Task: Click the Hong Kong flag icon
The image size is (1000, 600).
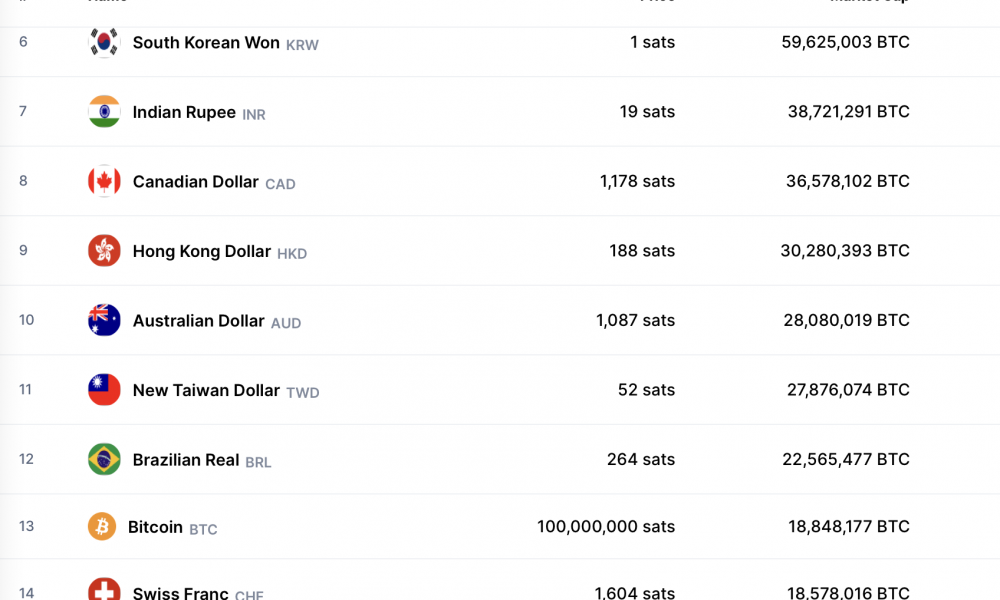Action: [x=104, y=251]
